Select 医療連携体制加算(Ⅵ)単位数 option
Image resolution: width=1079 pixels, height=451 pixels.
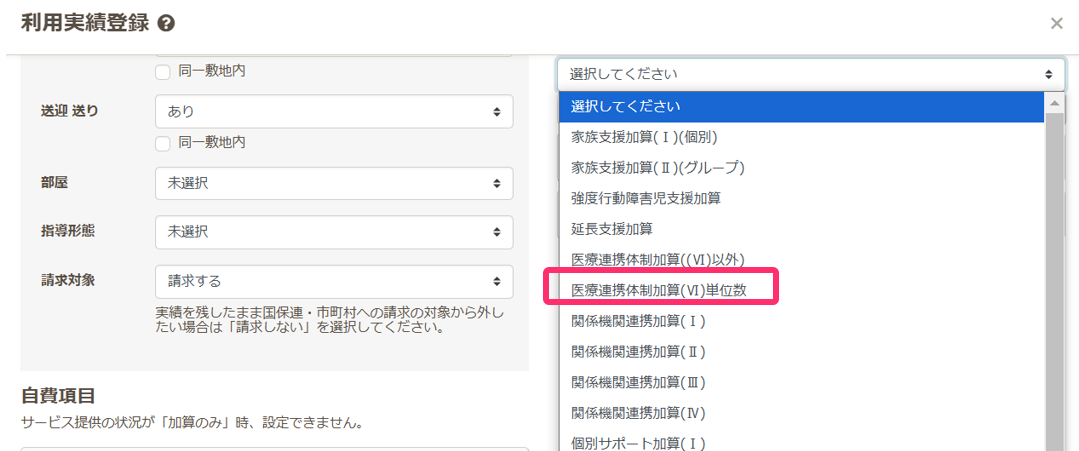click(658, 290)
